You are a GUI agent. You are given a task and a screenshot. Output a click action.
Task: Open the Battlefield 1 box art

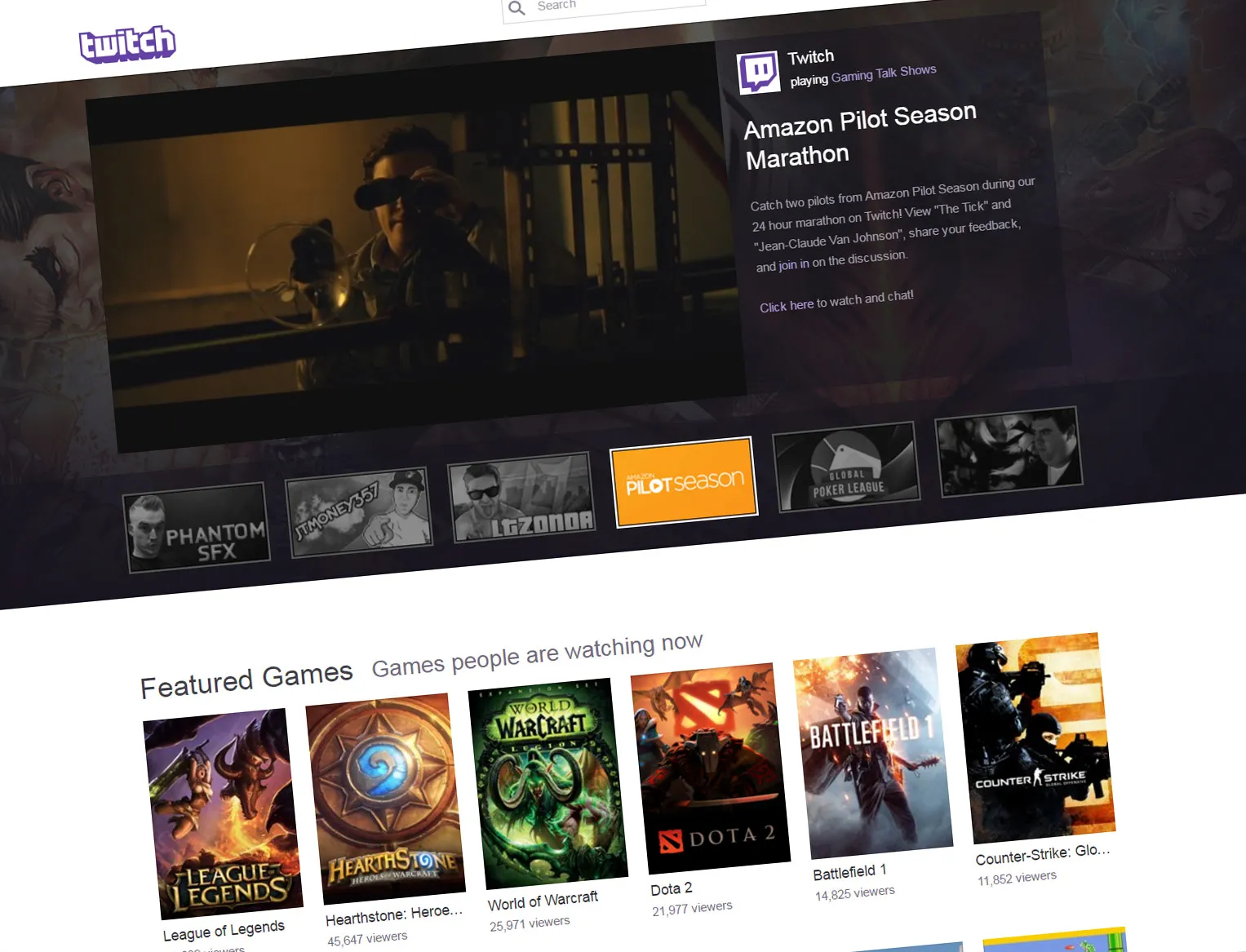[872, 753]
